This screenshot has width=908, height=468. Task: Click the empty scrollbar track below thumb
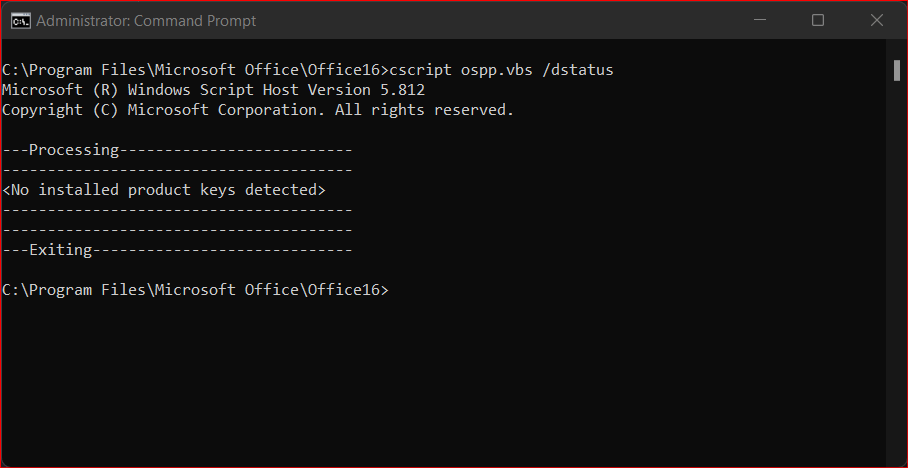(896, 272)
